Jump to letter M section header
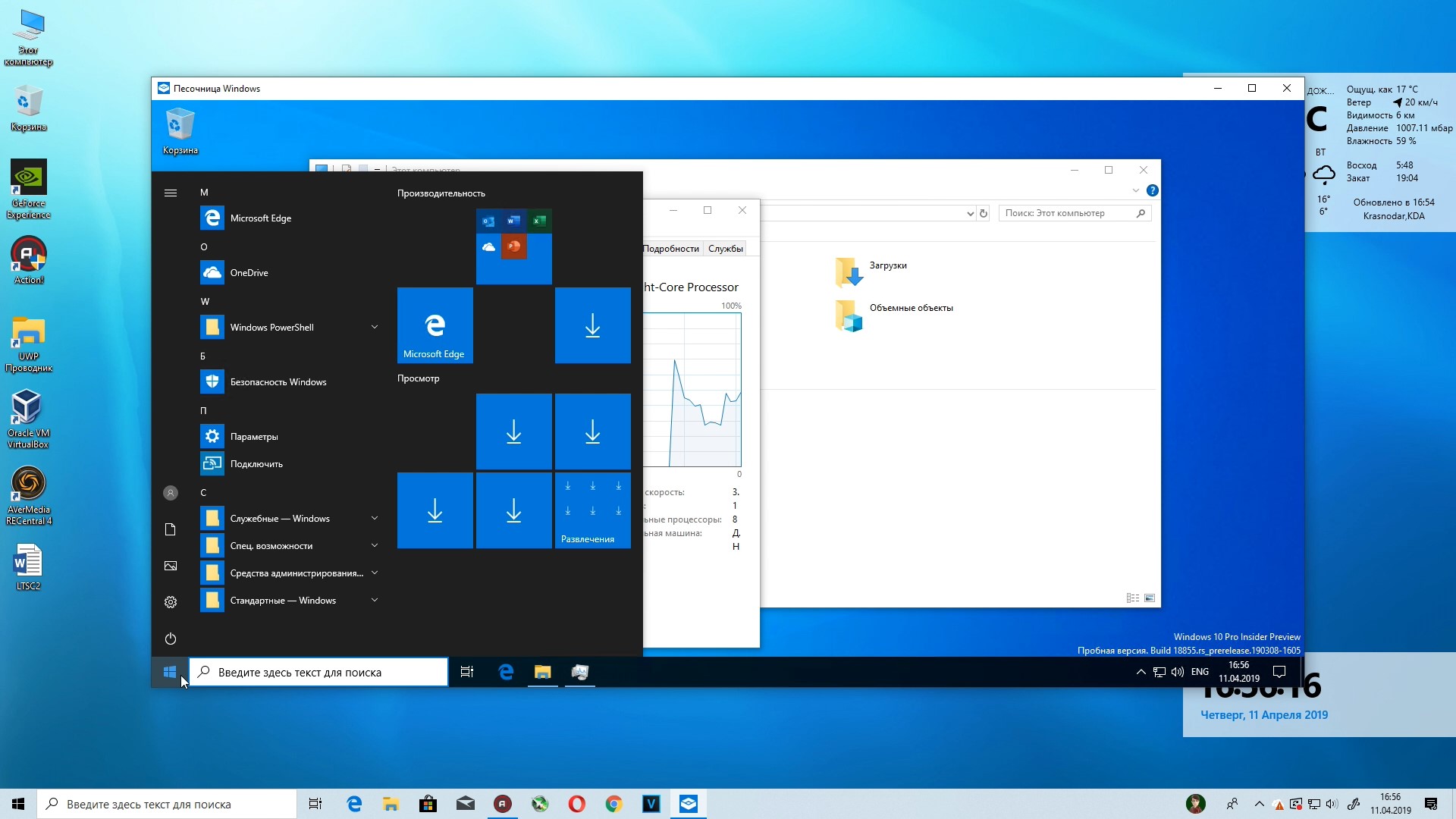The height and width of the screenshot is (819, 1456). tap(204, 193)
